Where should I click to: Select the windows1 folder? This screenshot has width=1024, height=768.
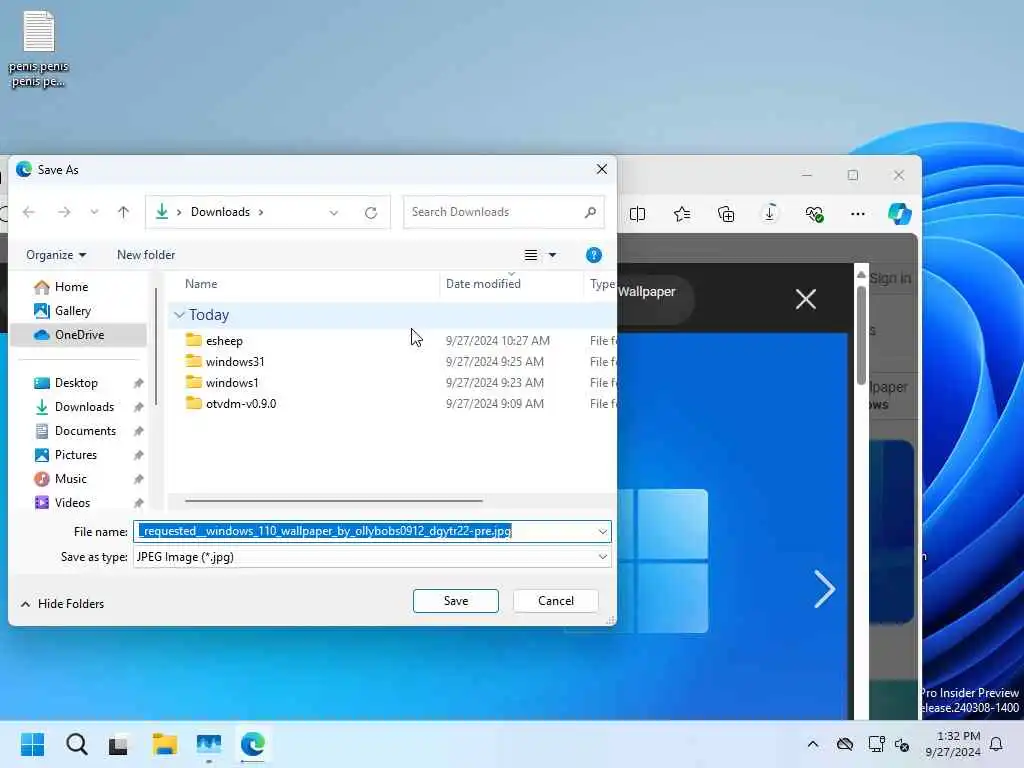[x=232, y=383]
